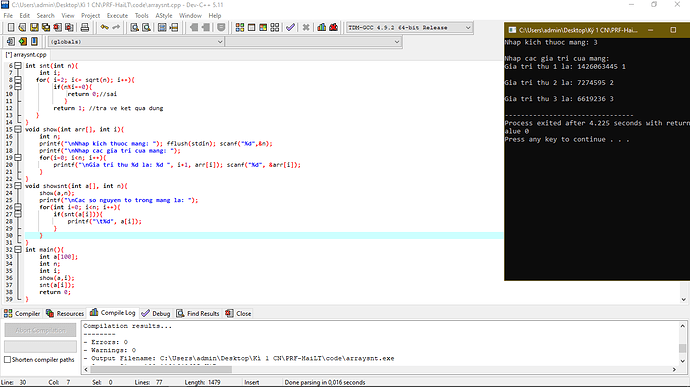Toggle Shorten compiler paths checkbox
The width and height of the screenshot is (690, 387).
click(x=7, y=360)
